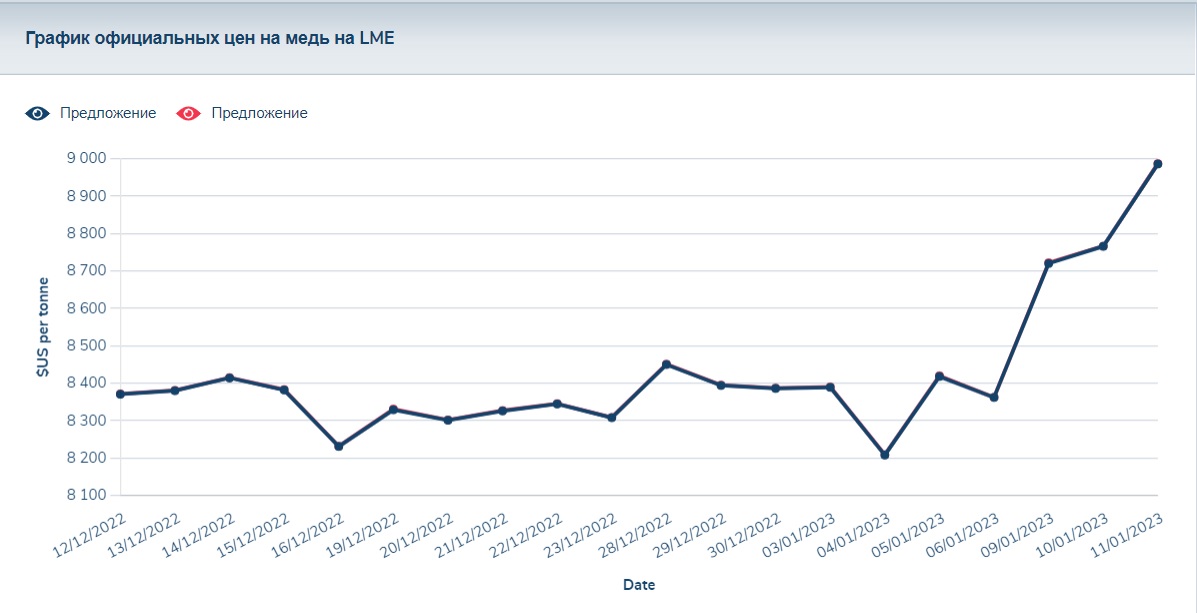The image size is (1197, 613).
Task: Select the data point for 05/01/2023
Action: (939, 376)
